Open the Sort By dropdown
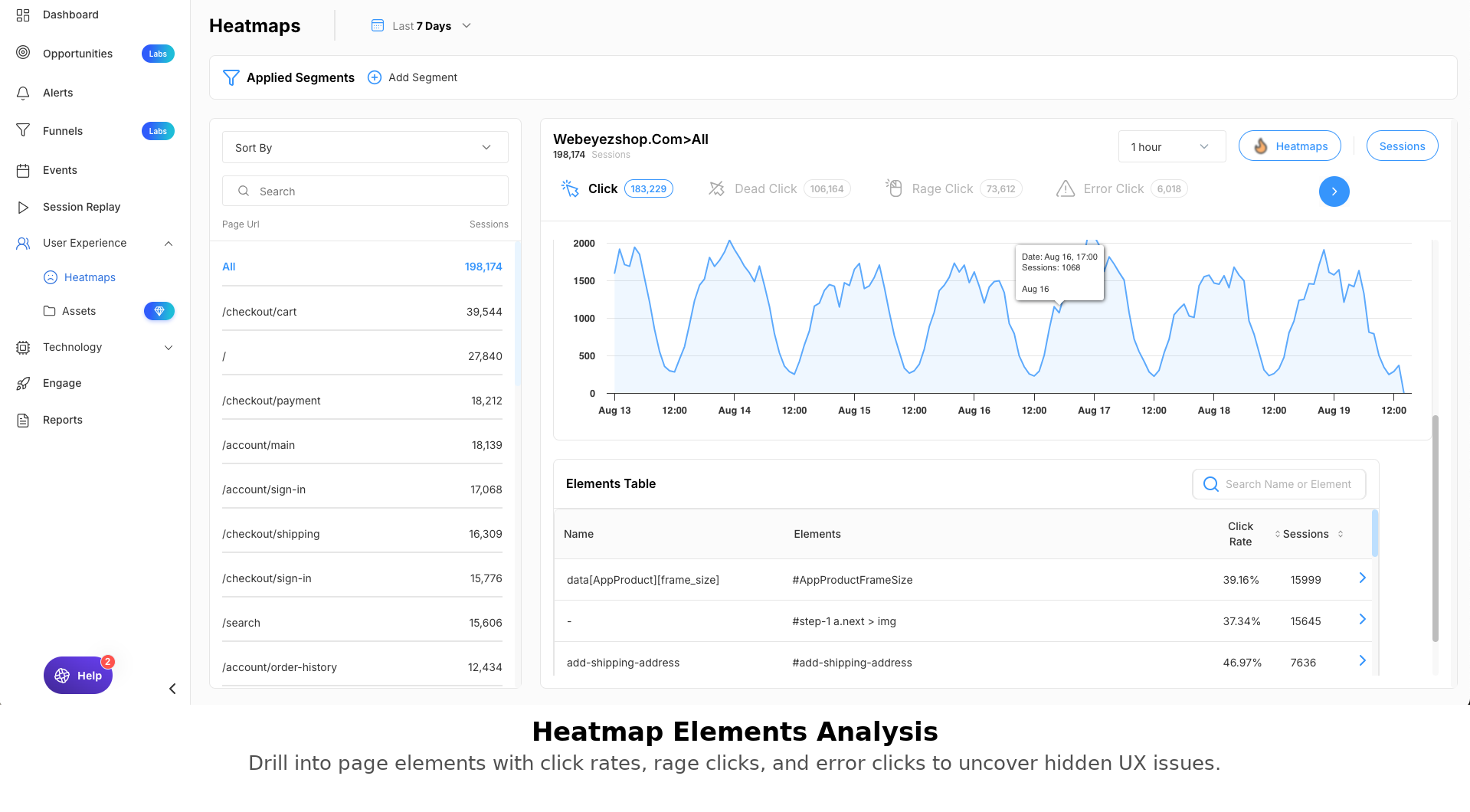 (x=365, y=148)
